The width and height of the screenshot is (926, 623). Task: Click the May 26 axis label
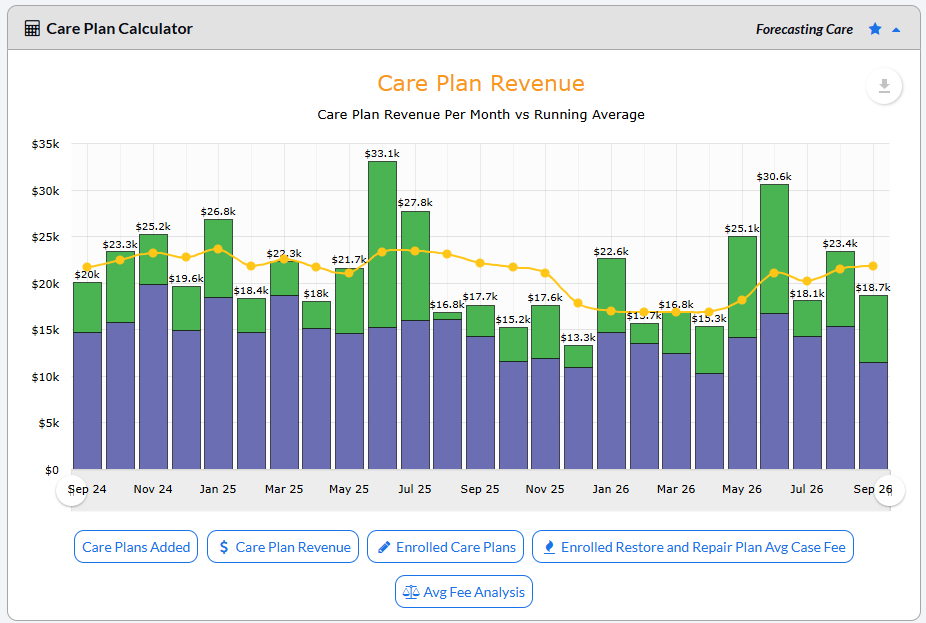[742, 489]
